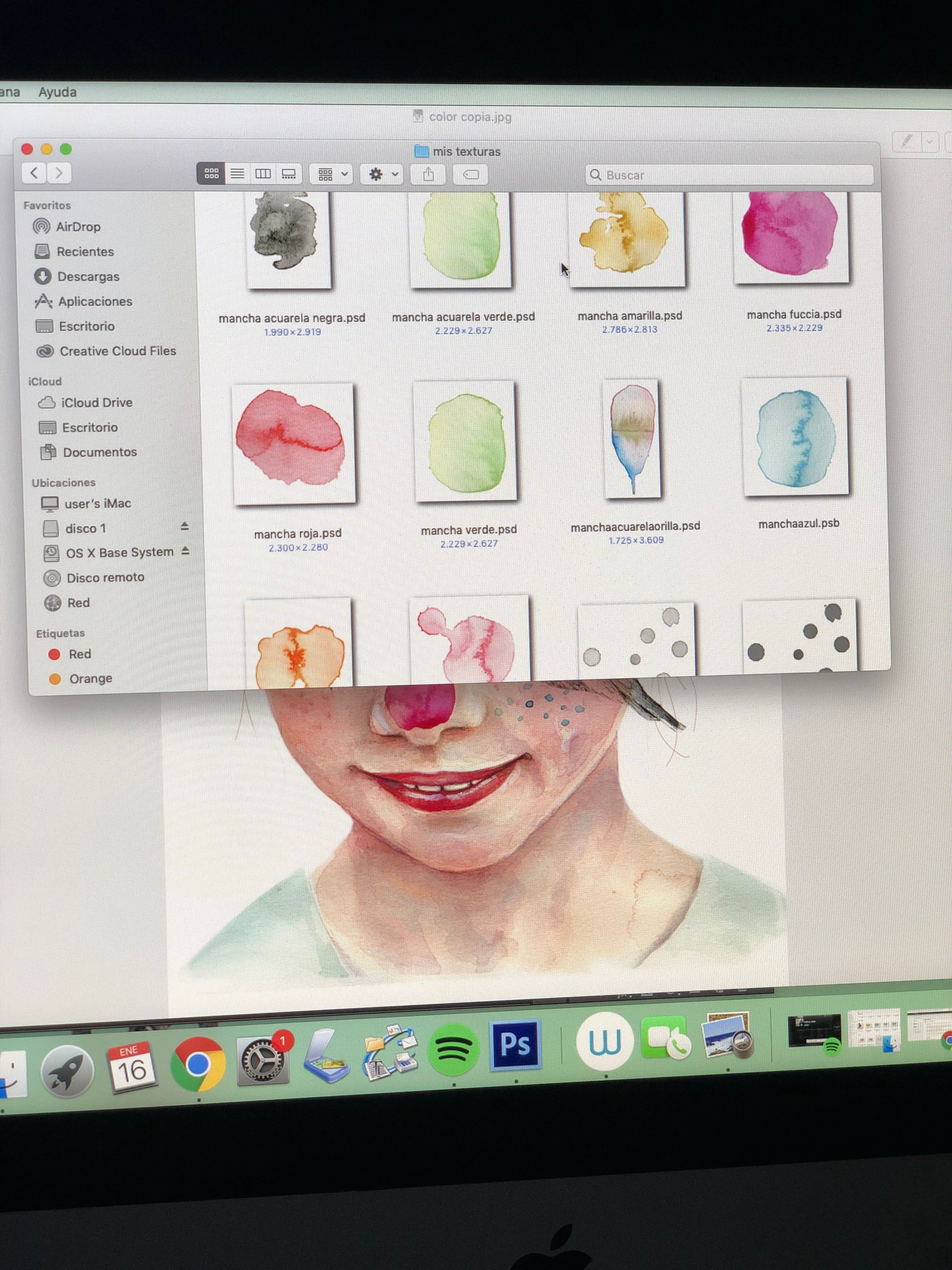Go forward with the Finder forward arrow
This screenshot has height=1270, width=952.
point(59,173)
